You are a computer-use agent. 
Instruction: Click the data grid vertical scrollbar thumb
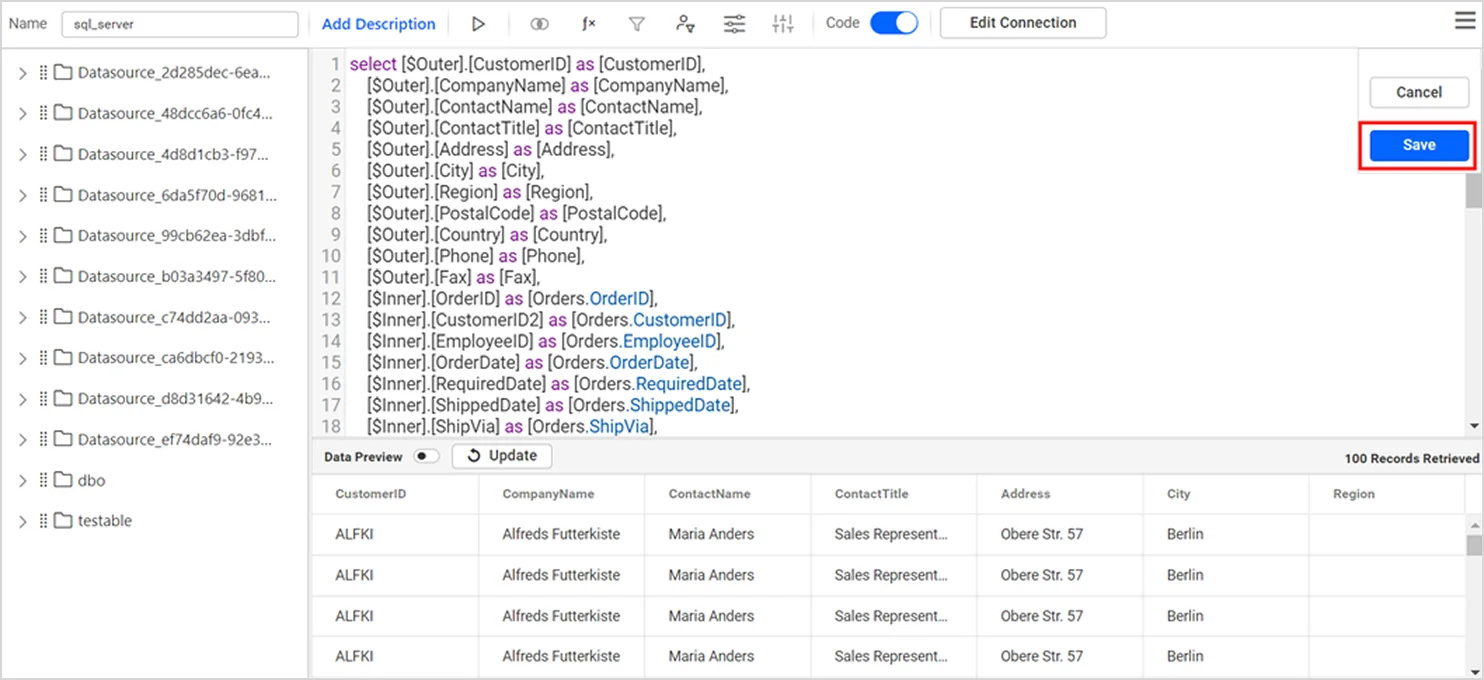pyautogui.click(x=1474, y=545)
